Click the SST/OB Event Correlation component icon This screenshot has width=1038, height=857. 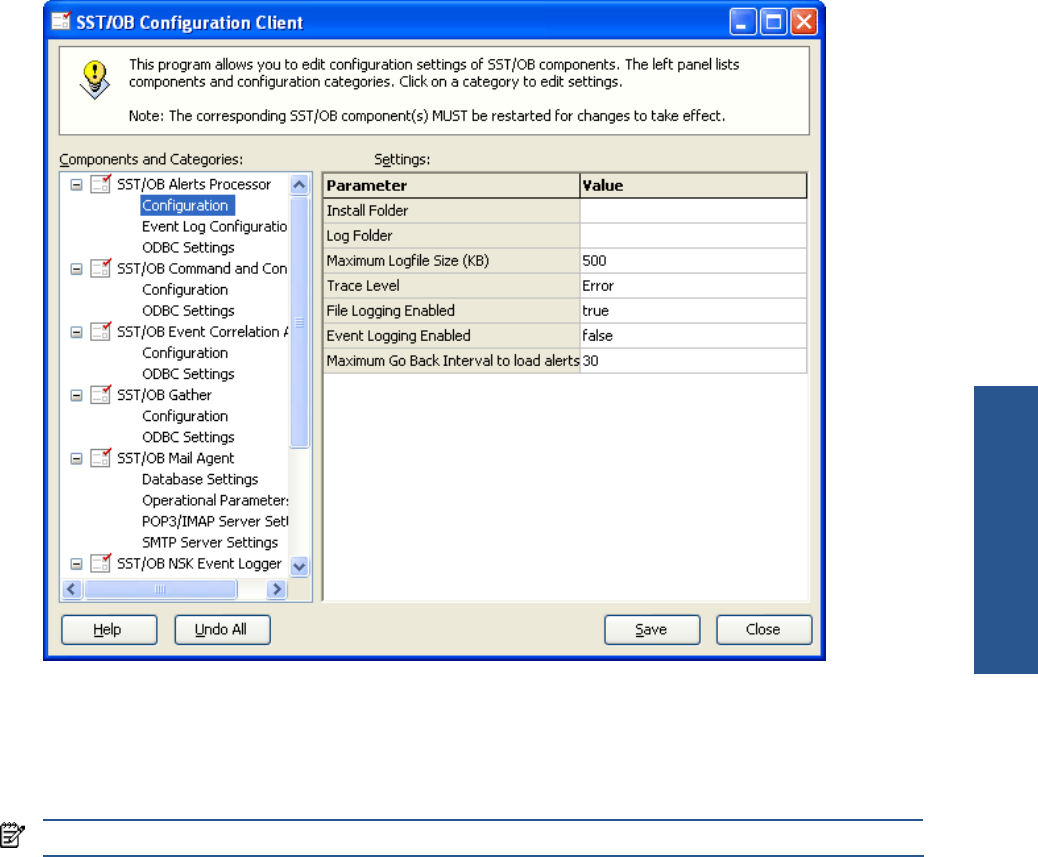tap(100, 332)
